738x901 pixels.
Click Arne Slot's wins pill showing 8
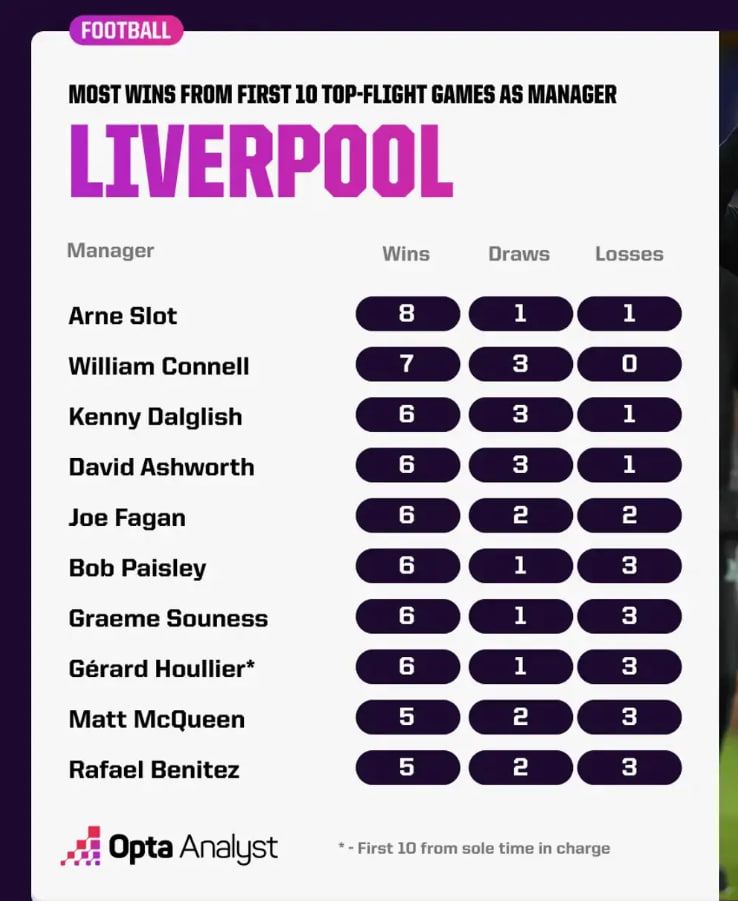(x=408, y=314)
